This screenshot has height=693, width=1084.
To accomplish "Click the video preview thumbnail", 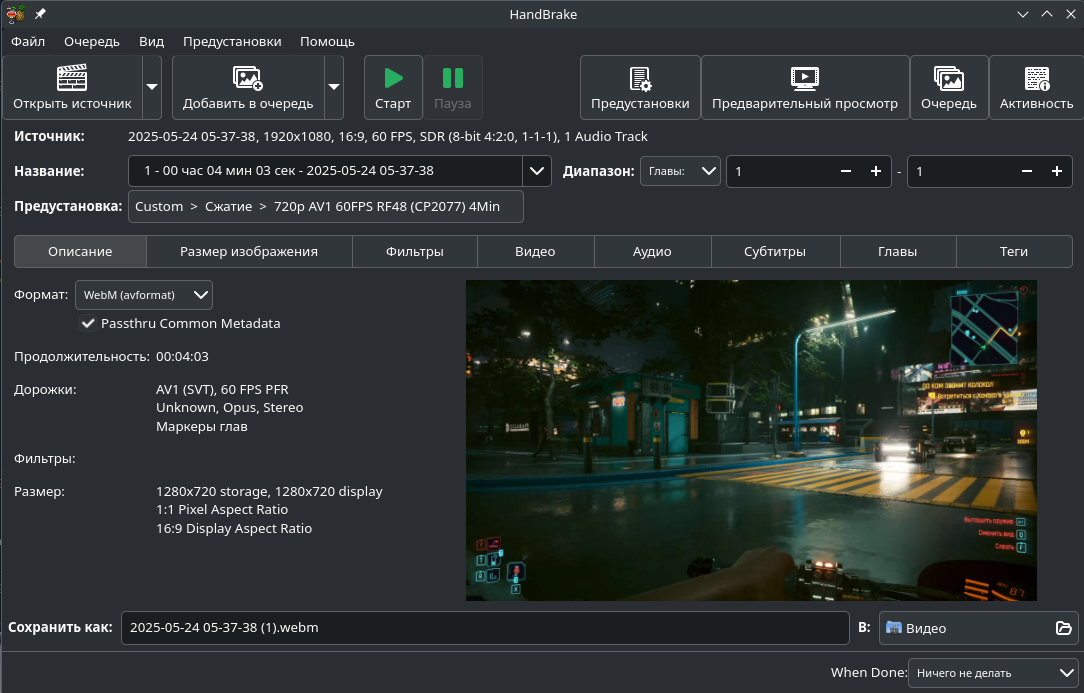I will click(751, 440).
